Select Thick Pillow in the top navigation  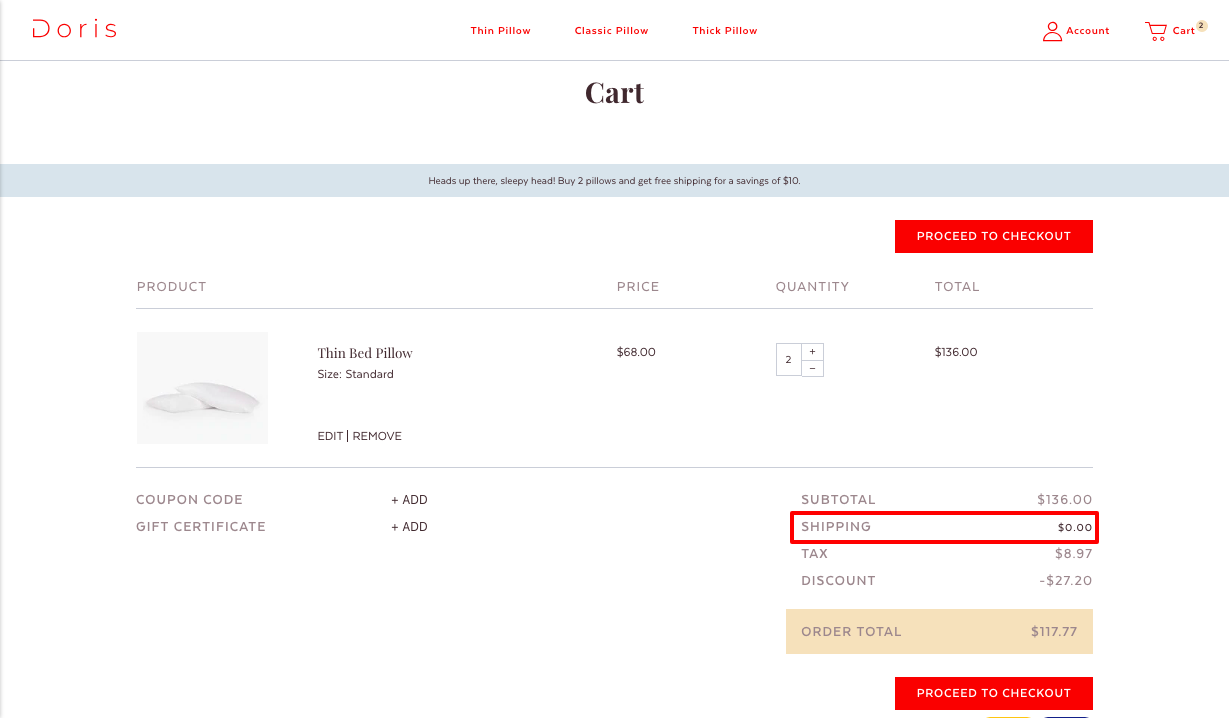click(724, 31)
